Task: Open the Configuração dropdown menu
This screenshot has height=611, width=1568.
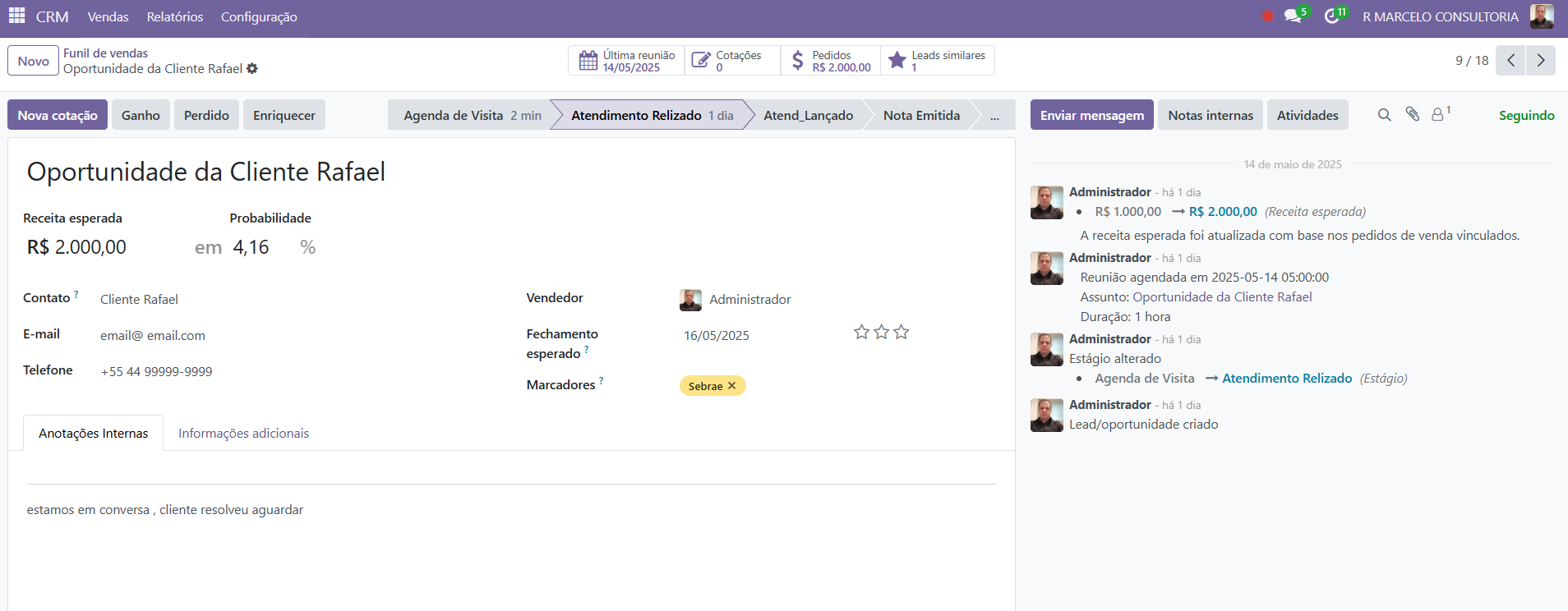Action: tap(259, 17)
